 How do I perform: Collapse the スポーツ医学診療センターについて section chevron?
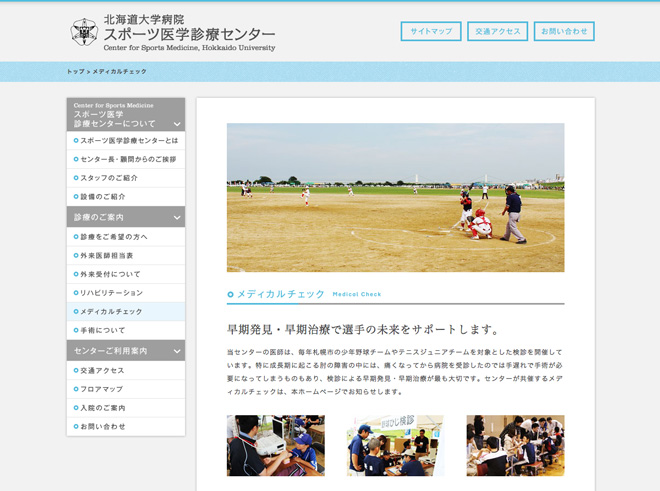click(x=177, y=124)
